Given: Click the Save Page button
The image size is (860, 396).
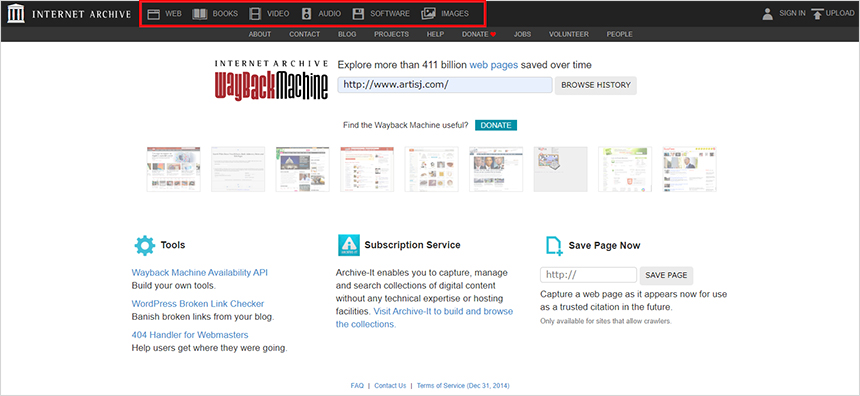Looking at the screenshot, I should (x=666, y=275).
